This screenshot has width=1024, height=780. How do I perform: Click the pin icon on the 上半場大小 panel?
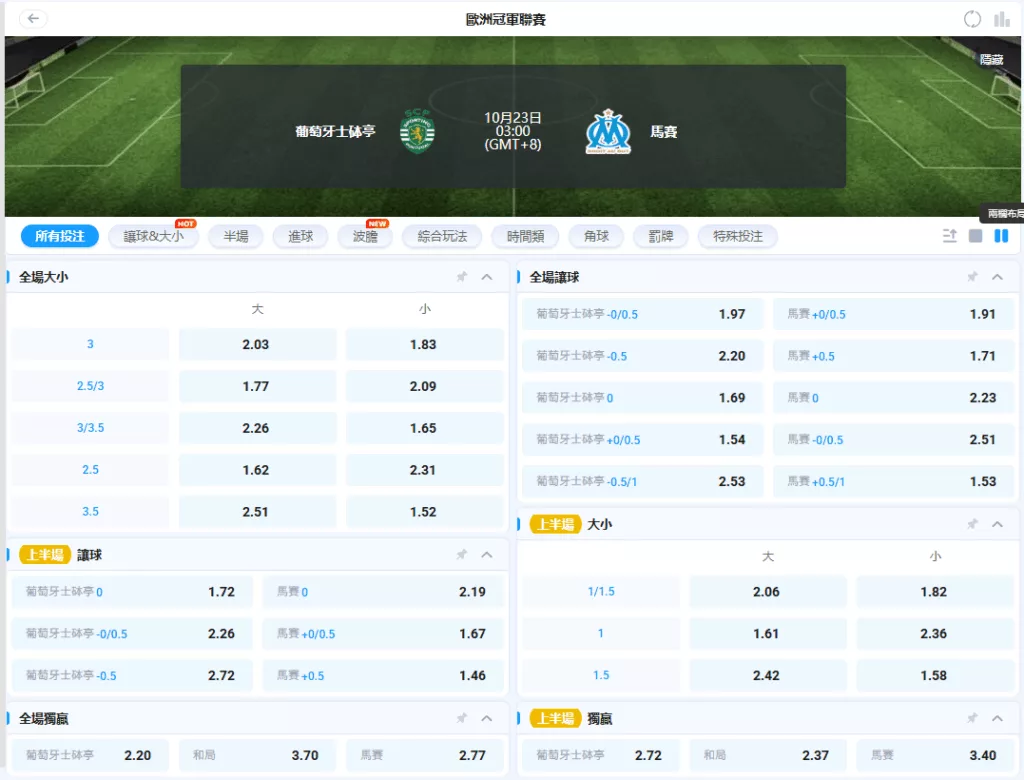[x=971, y=523]
